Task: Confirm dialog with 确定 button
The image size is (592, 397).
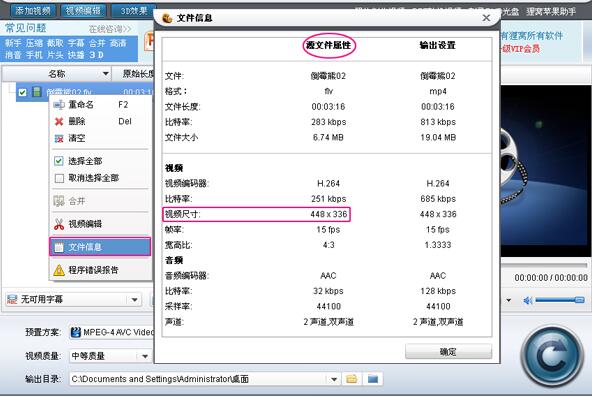Action: pos(448,352)
